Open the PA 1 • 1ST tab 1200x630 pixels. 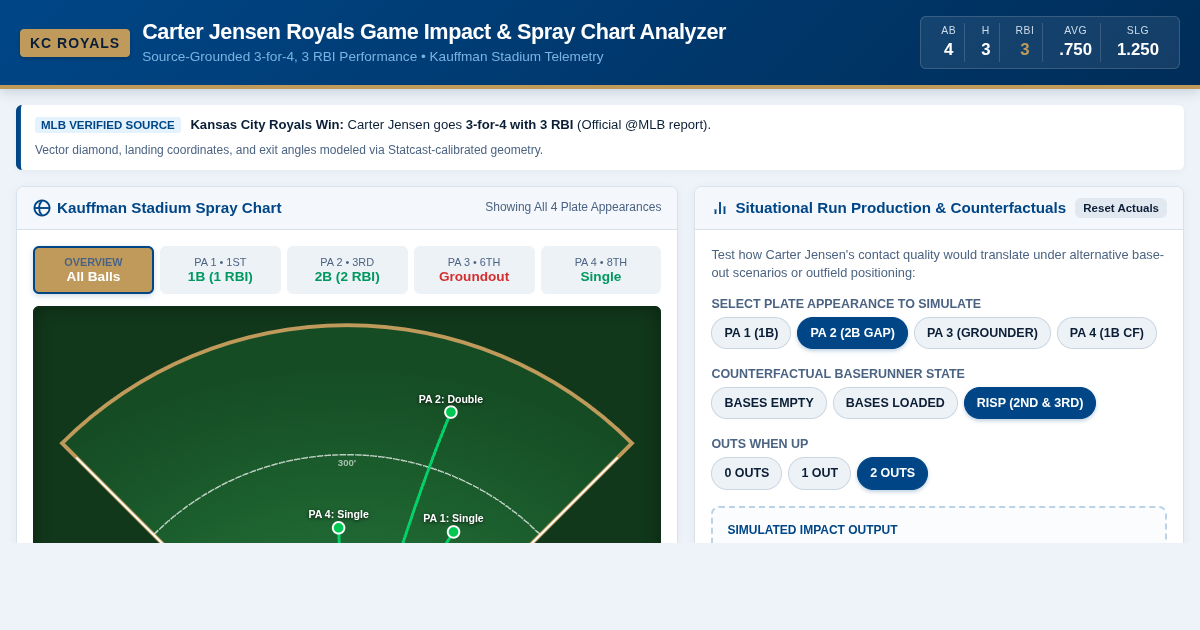point(220,270)
